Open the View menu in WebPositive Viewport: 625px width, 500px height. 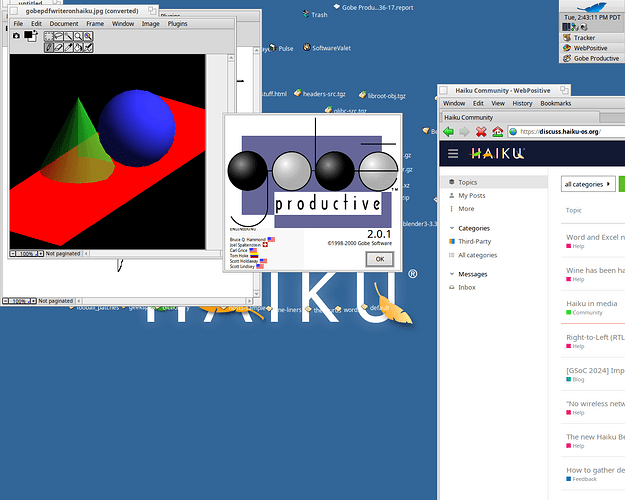coord(498,103)
